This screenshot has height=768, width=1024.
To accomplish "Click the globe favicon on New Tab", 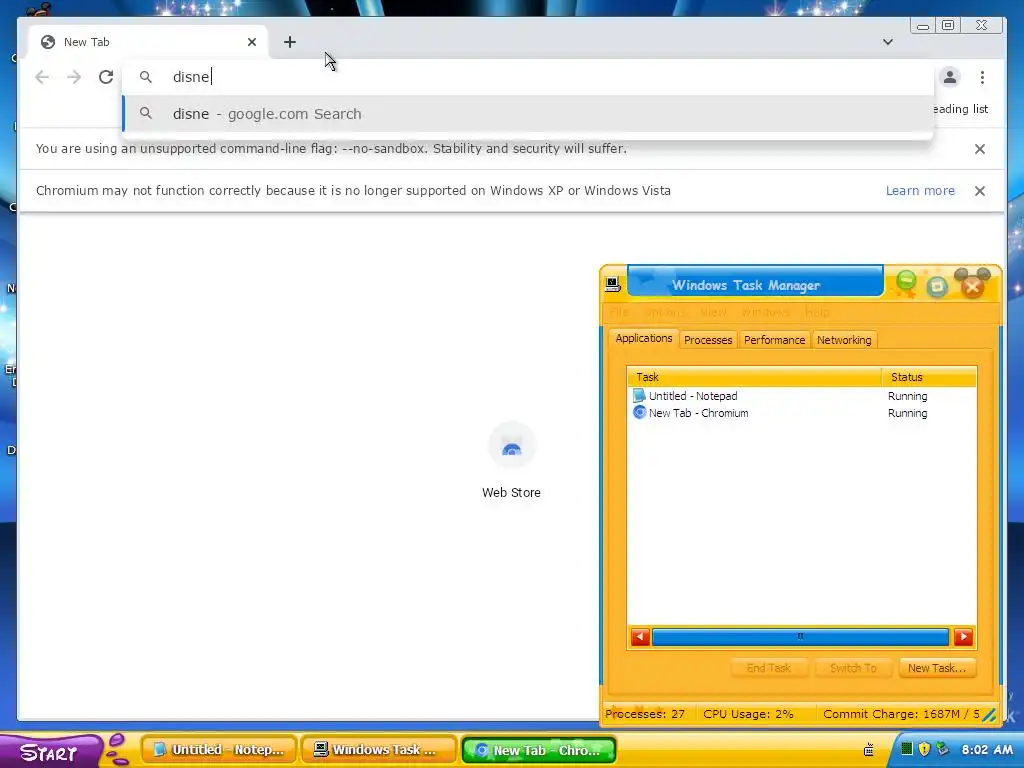I will (48, 42).
